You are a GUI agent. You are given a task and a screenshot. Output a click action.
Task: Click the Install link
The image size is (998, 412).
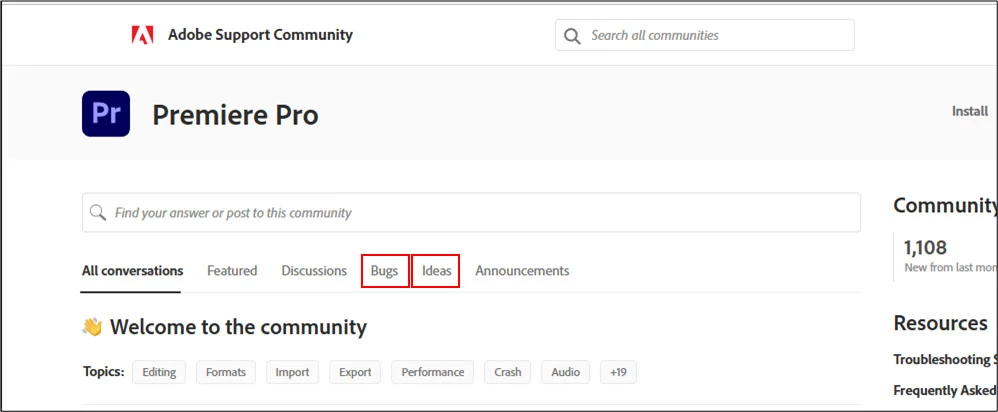970,111
